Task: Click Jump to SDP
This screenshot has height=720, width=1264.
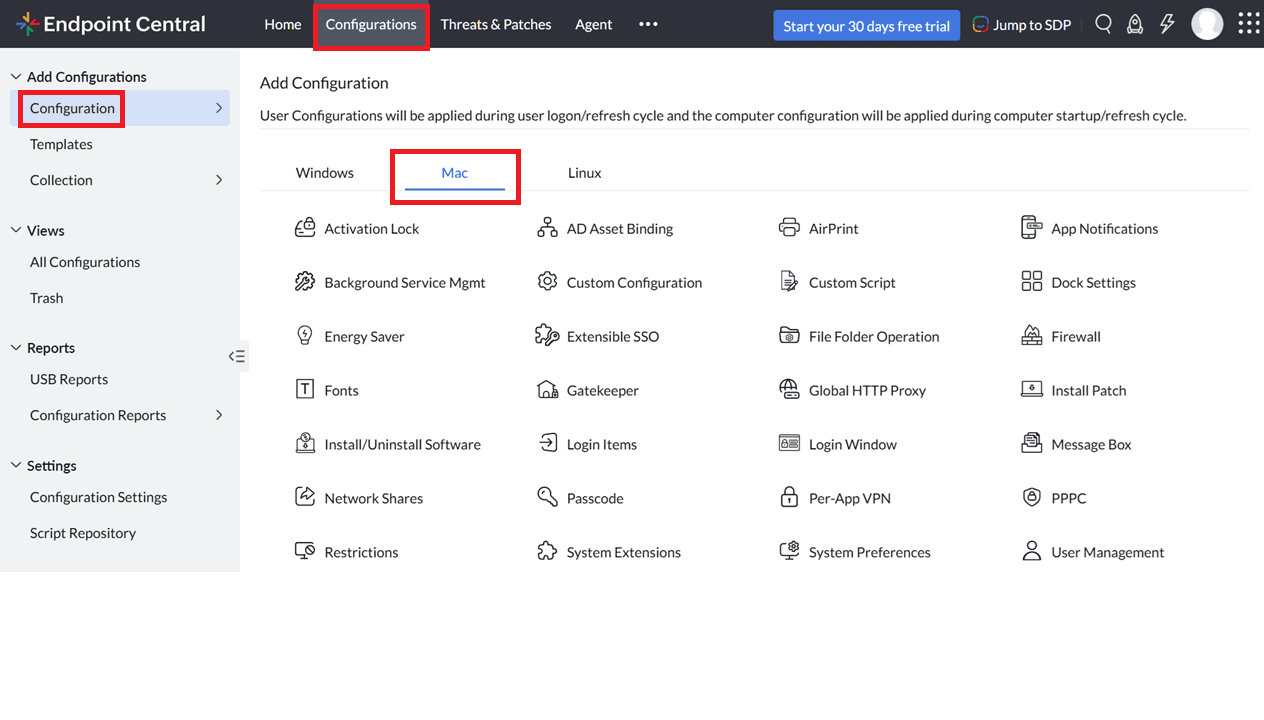Action: coord(1021,25)
